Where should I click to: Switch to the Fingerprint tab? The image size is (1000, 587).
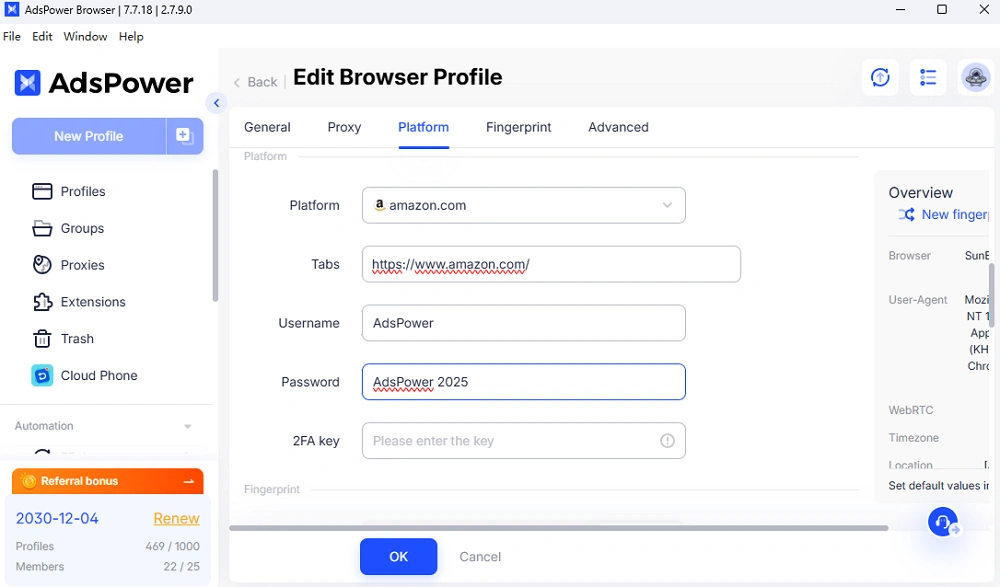(x=518, y=127)
